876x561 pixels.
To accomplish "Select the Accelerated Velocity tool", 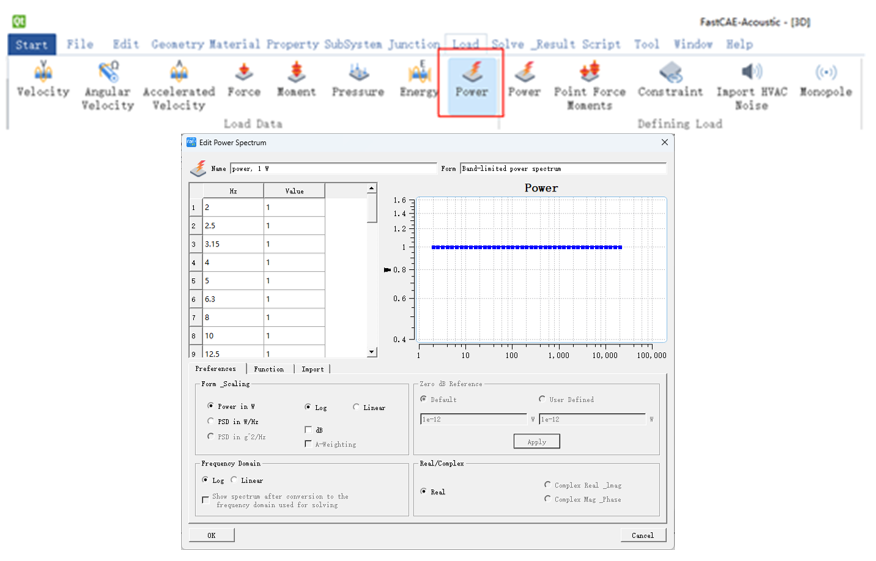I will coord(178,73).
